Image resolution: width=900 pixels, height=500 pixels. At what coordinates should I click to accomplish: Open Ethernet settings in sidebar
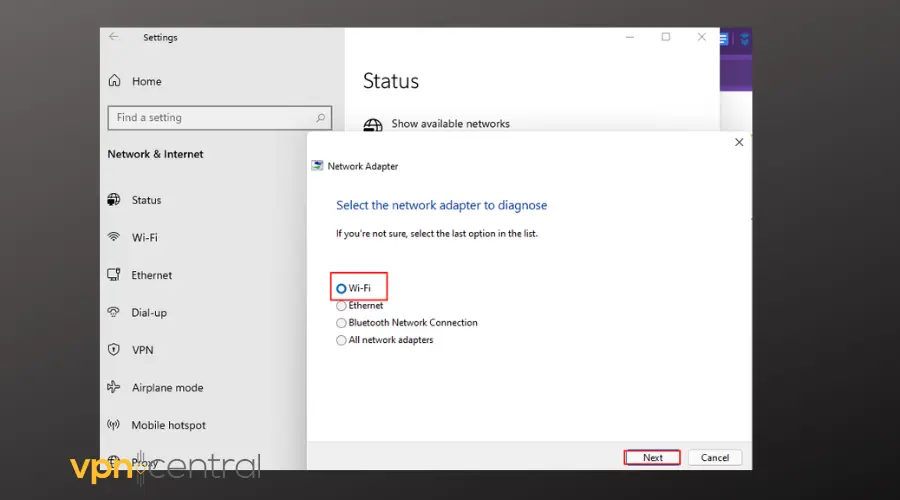click(151, 276)
